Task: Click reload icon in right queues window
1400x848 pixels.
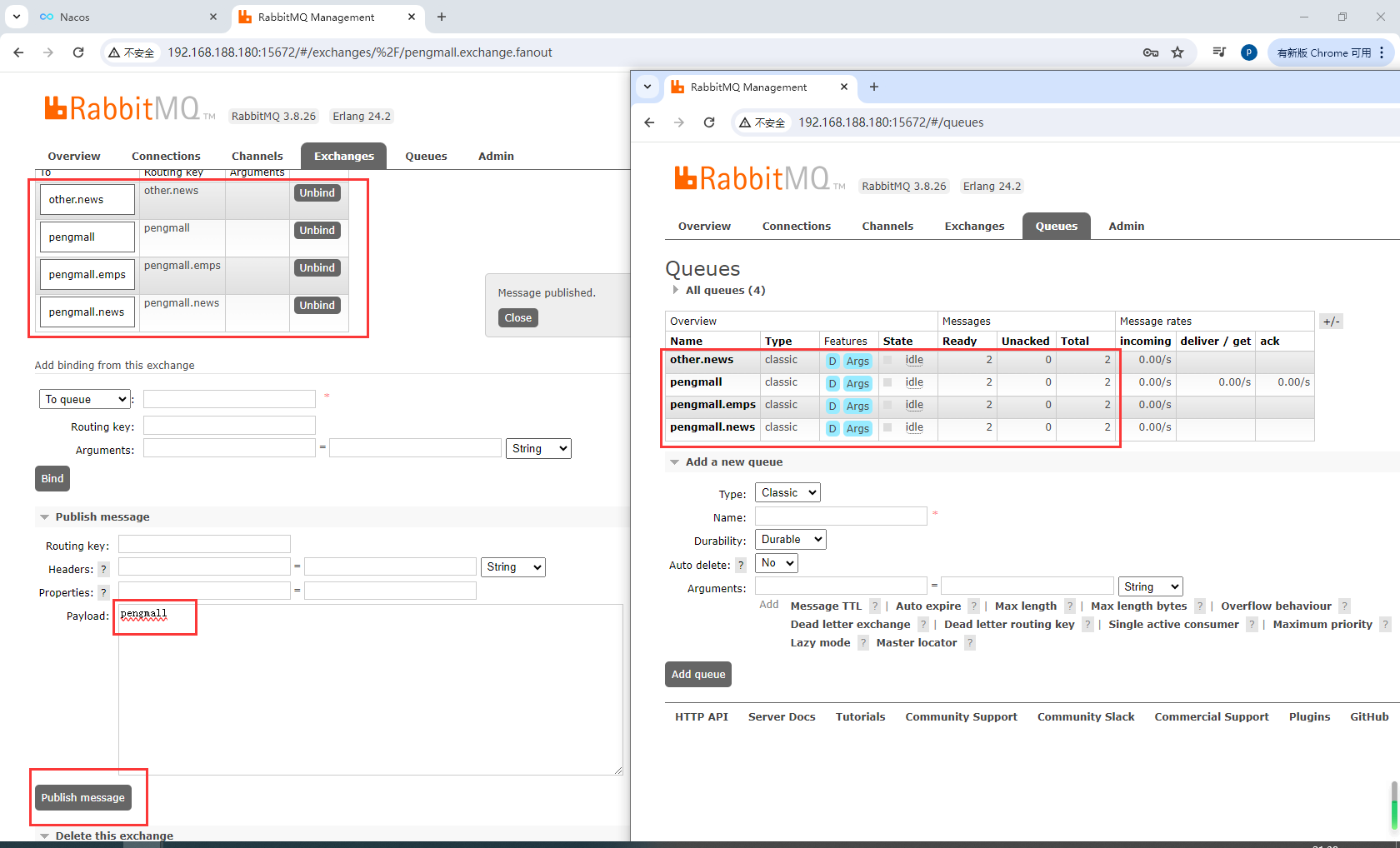Action: (709, 122)
